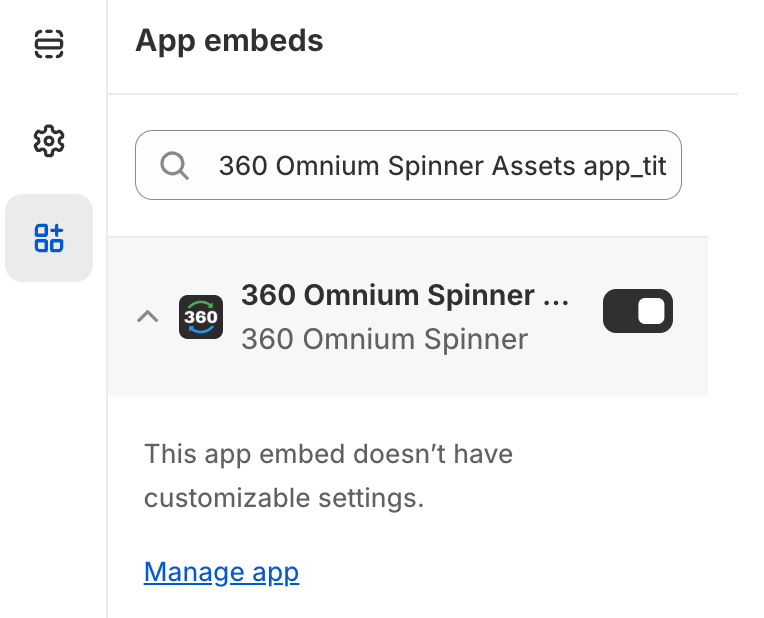Focus the app embeds search field
Viewport: 764px width, 618px height.
click(408, 165)
